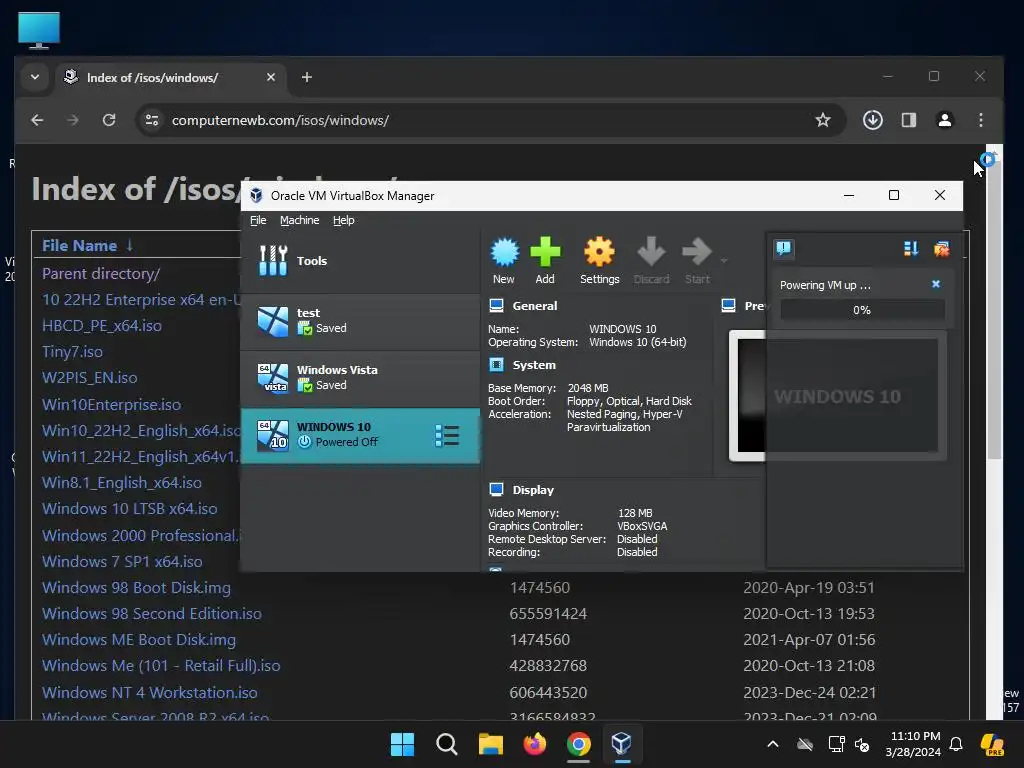Download Windows 98 Second Edition.iso link
The height and width of the screenshot is (768, 1024).
point(152,614)
